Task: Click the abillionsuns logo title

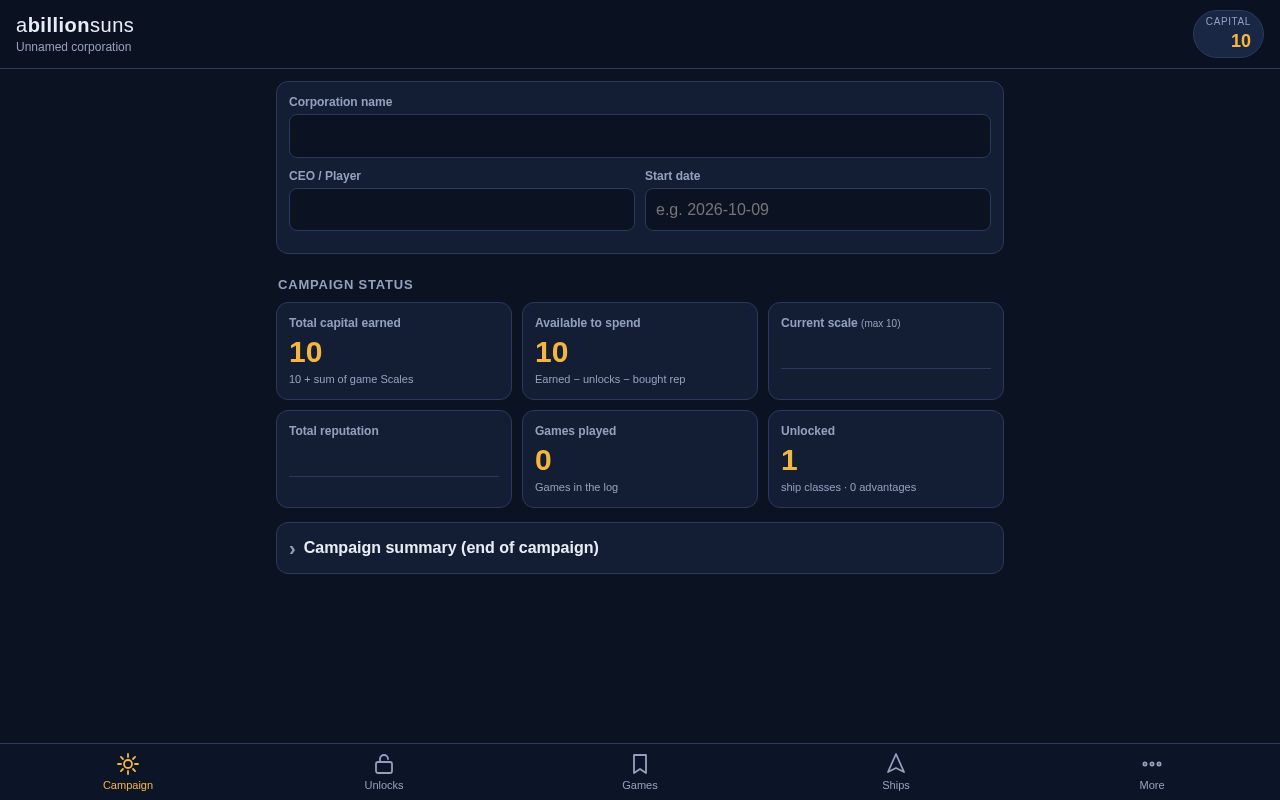Action: click(75, 25)
